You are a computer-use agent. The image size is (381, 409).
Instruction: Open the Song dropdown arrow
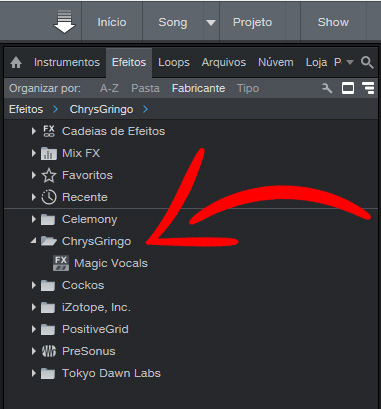tap(211, 22)
